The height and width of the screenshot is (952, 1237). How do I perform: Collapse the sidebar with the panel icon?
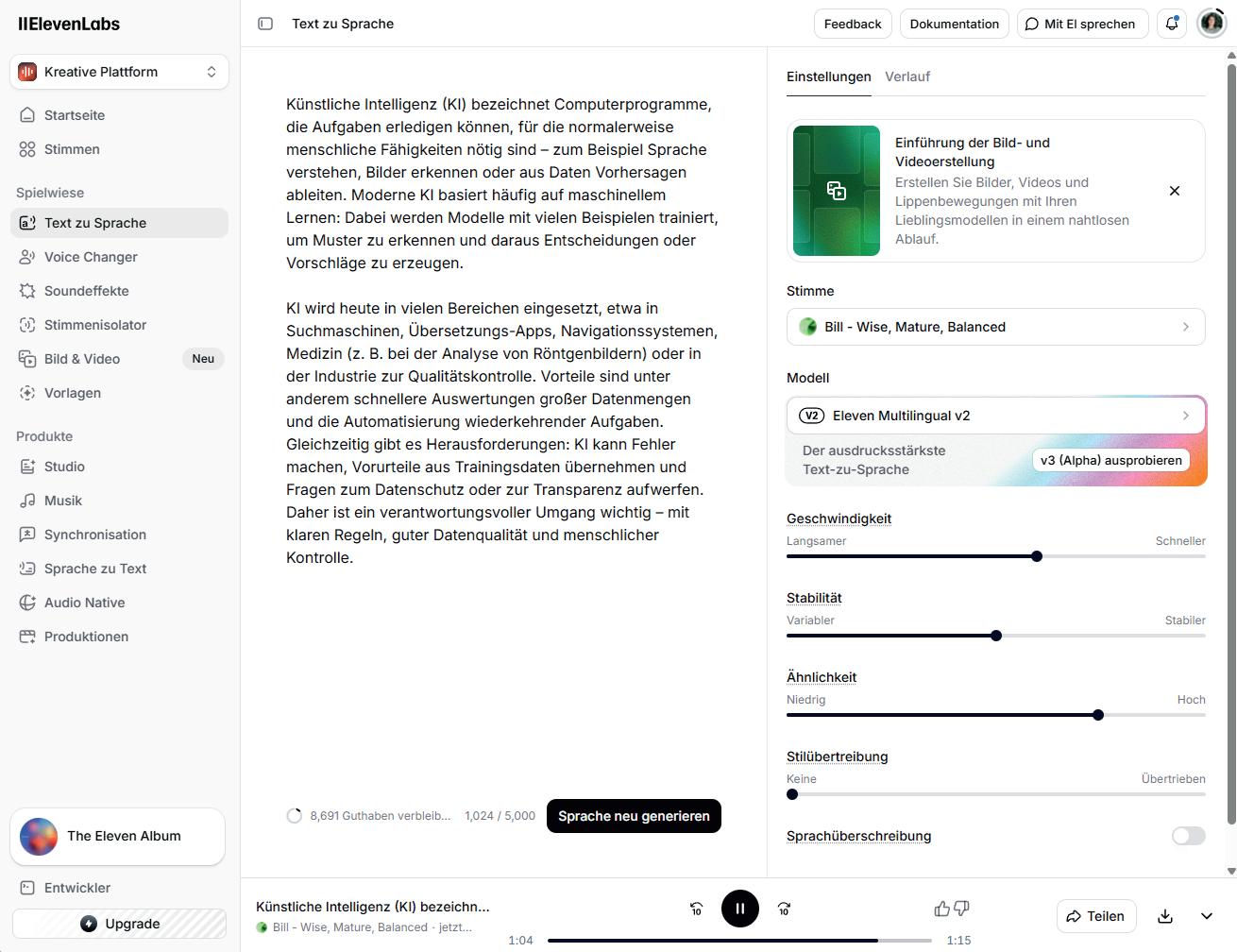coord(265,24)
